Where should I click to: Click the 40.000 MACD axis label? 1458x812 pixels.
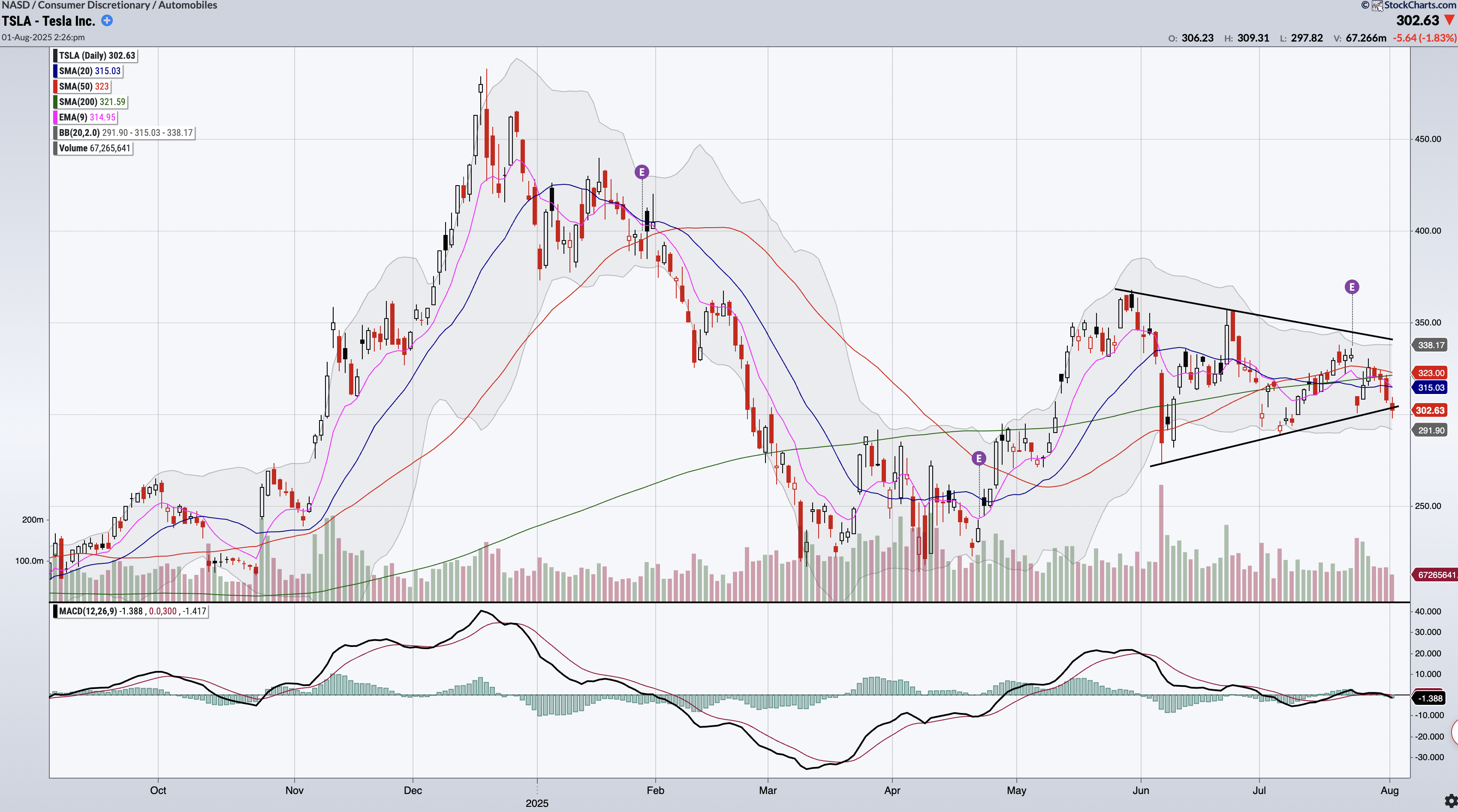tap(1428, 611)
